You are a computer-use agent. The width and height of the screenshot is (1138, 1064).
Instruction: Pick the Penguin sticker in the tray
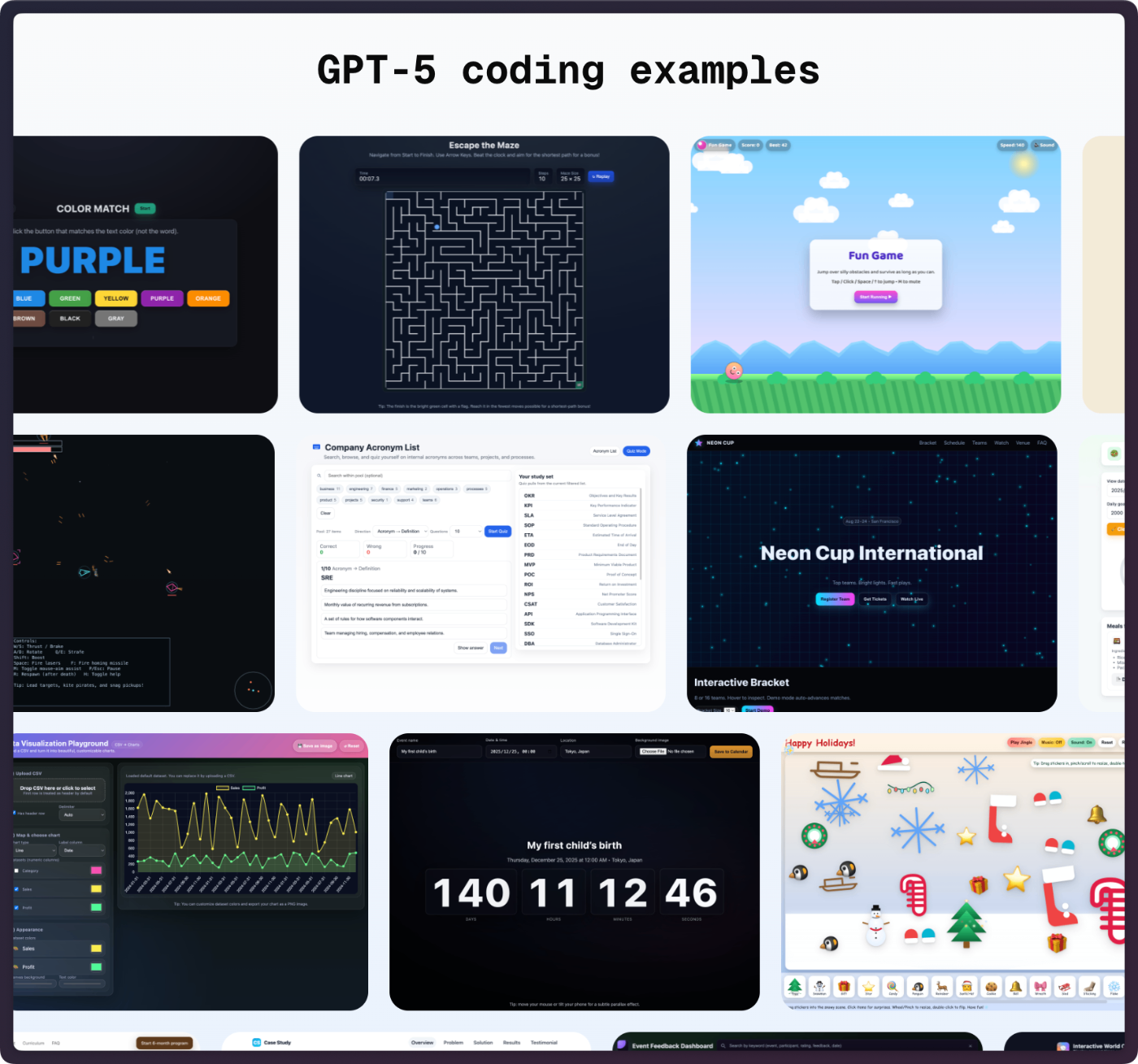coord(917,987)
